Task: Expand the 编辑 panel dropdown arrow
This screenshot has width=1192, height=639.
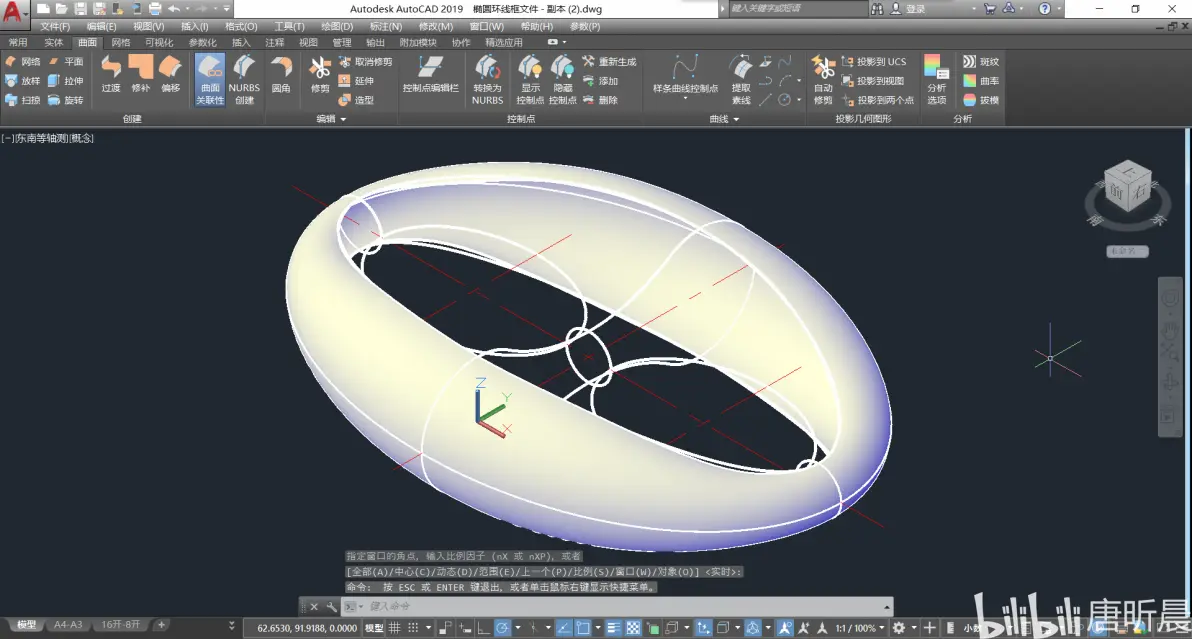Action: pos(344,119)
